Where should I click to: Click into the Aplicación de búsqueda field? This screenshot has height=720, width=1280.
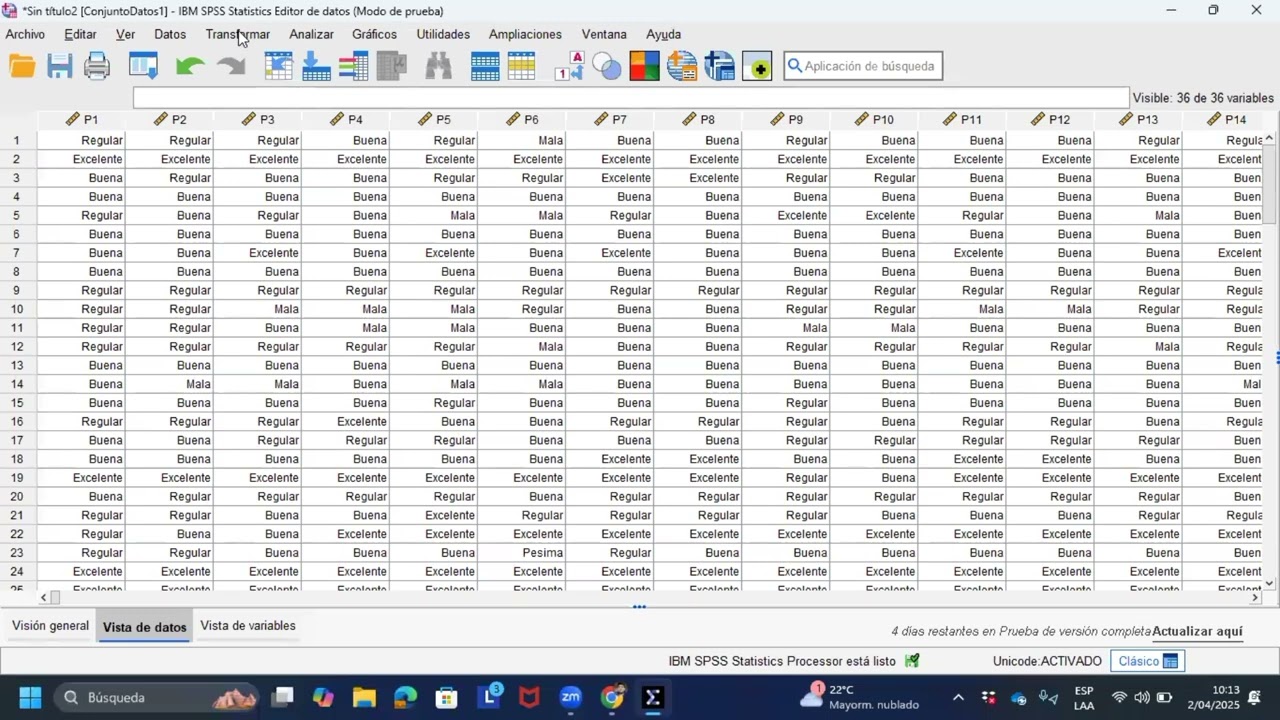[x=862, y=66]
